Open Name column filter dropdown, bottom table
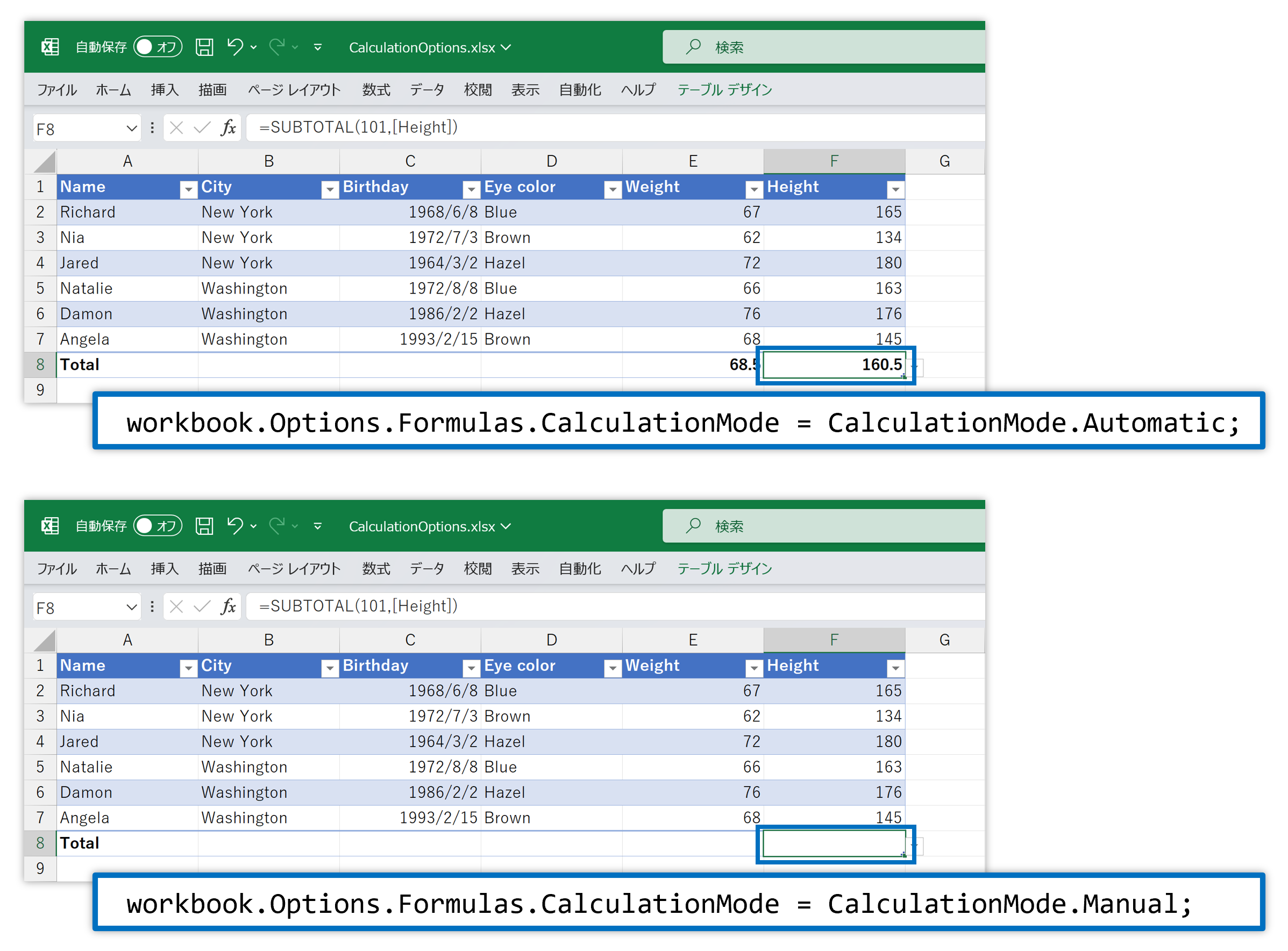 pos(188,668)
